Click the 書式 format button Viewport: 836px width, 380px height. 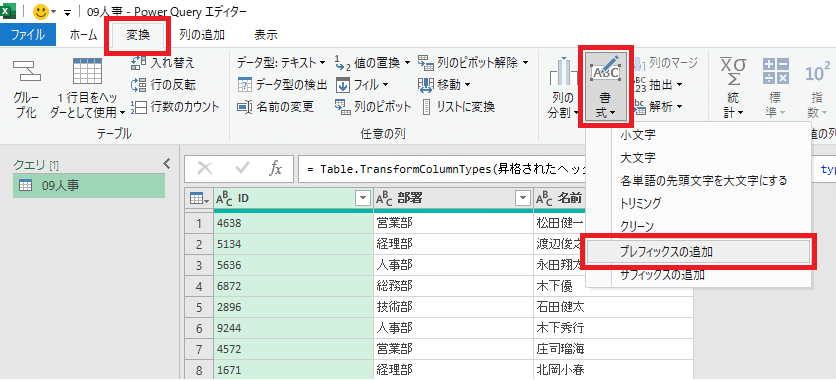pos(606,88)
